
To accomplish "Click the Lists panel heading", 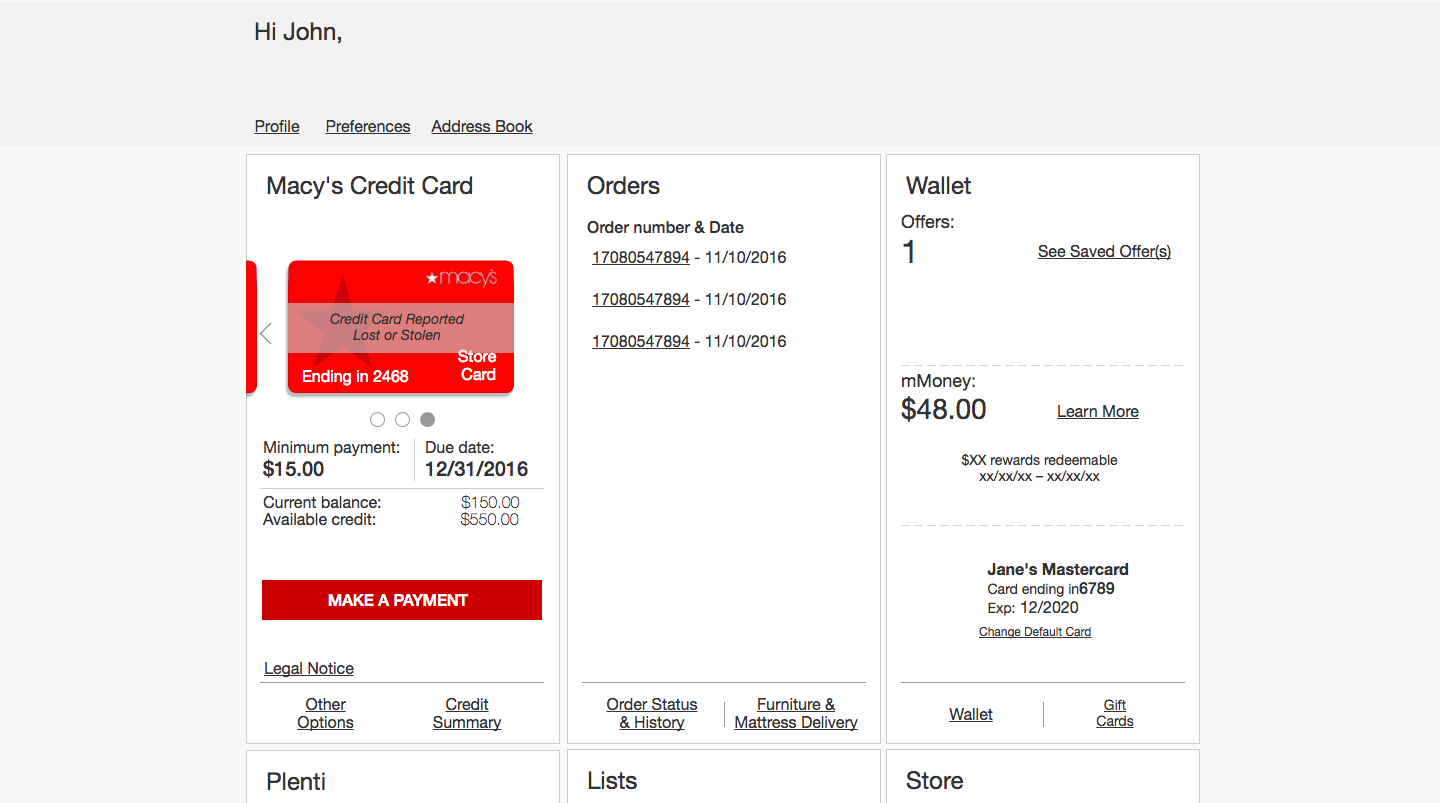I will coord(612,781).
